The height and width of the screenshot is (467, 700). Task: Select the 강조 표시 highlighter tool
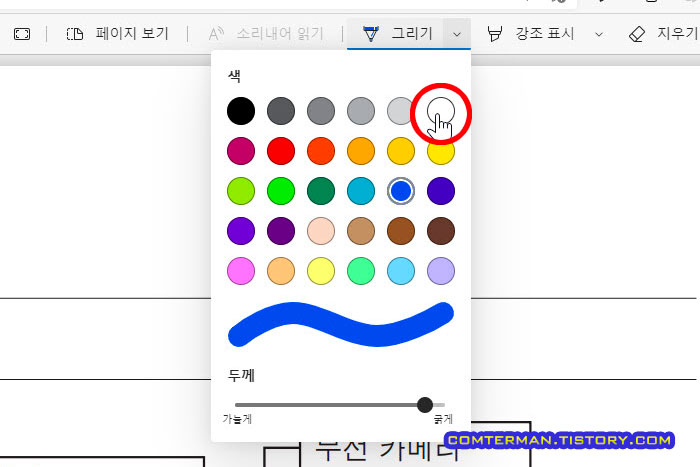(530, 33)
